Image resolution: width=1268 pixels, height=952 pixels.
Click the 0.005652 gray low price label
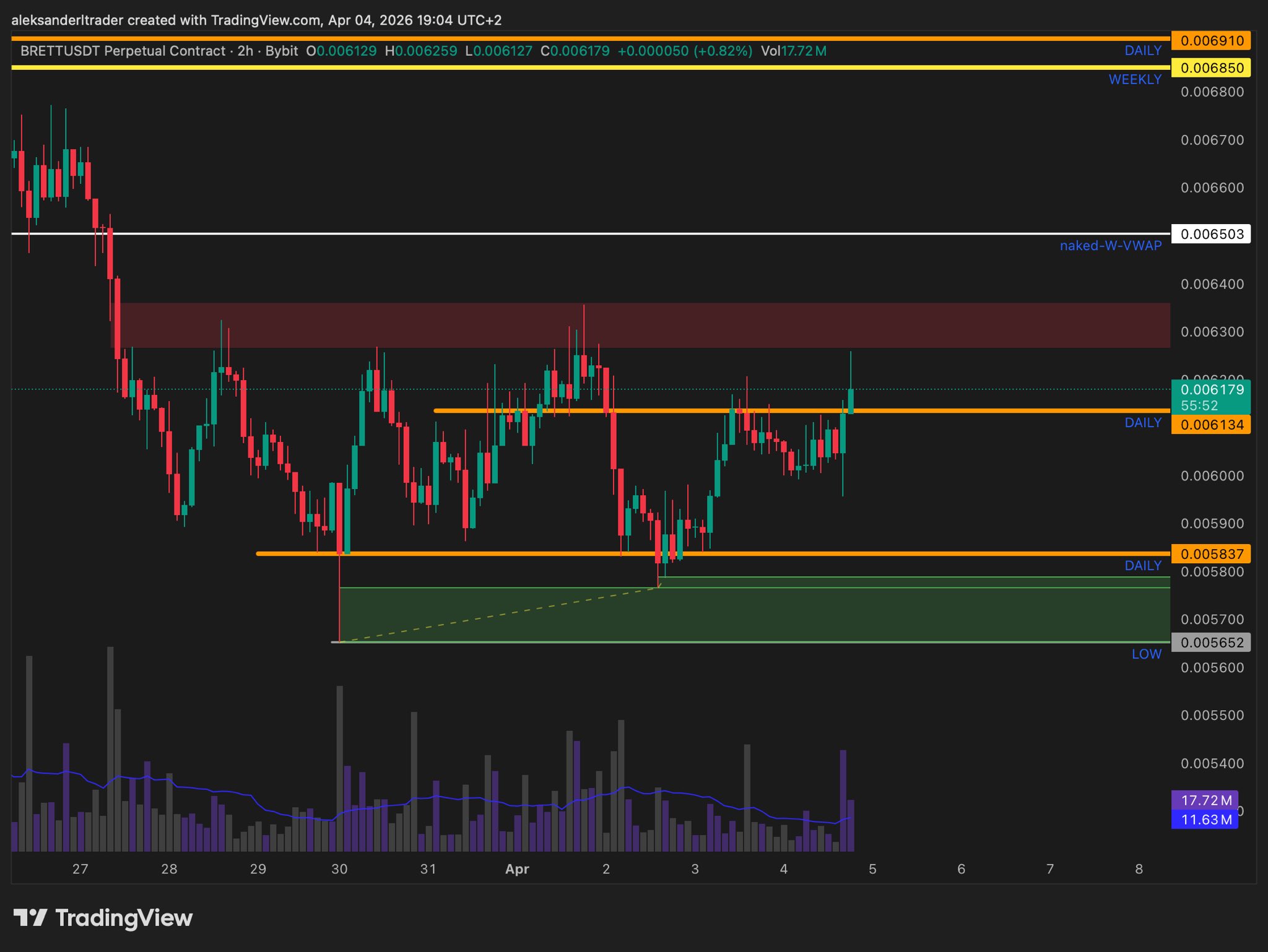pos(1211,643)
